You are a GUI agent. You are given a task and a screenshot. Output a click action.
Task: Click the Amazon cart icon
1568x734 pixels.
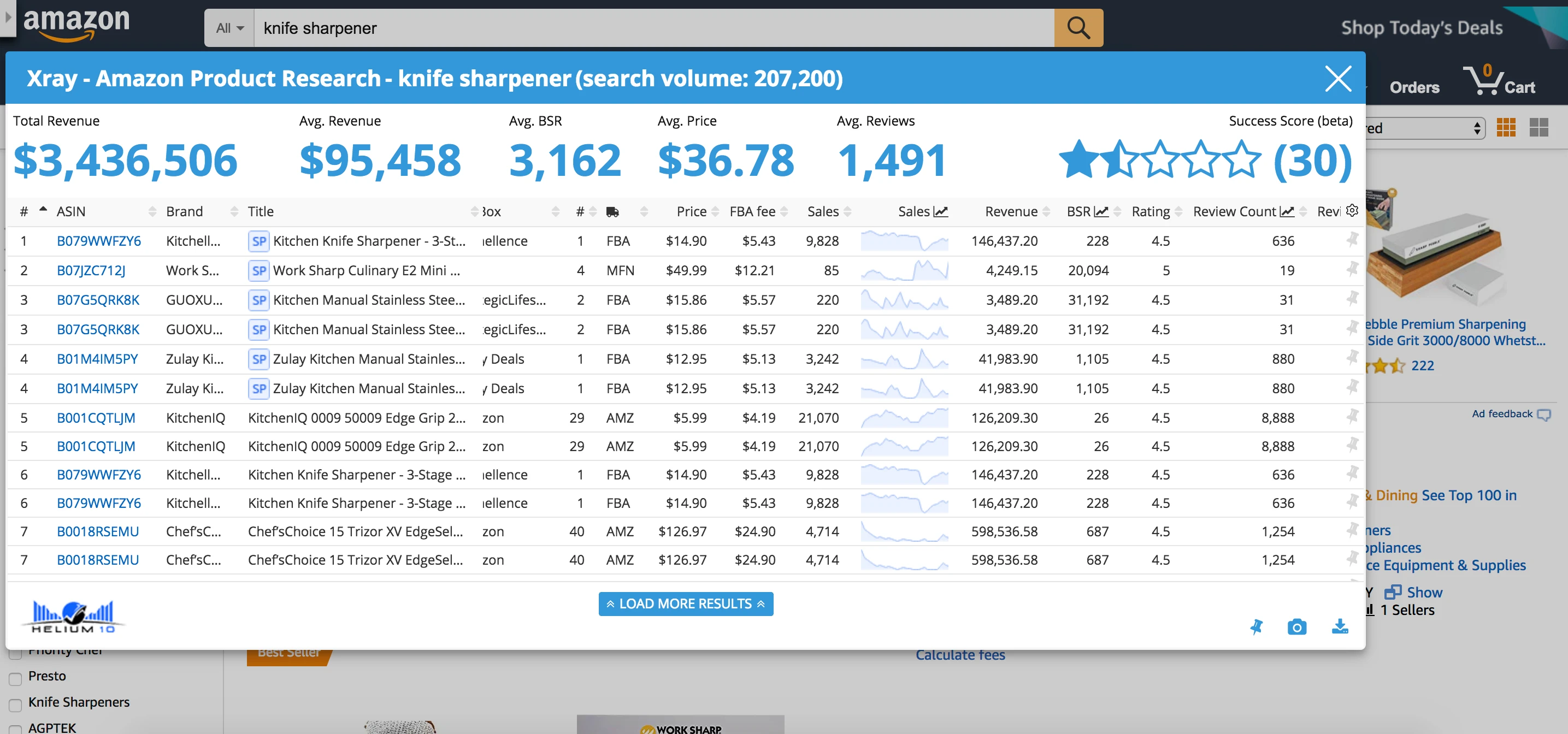(x=1500, y=80)
